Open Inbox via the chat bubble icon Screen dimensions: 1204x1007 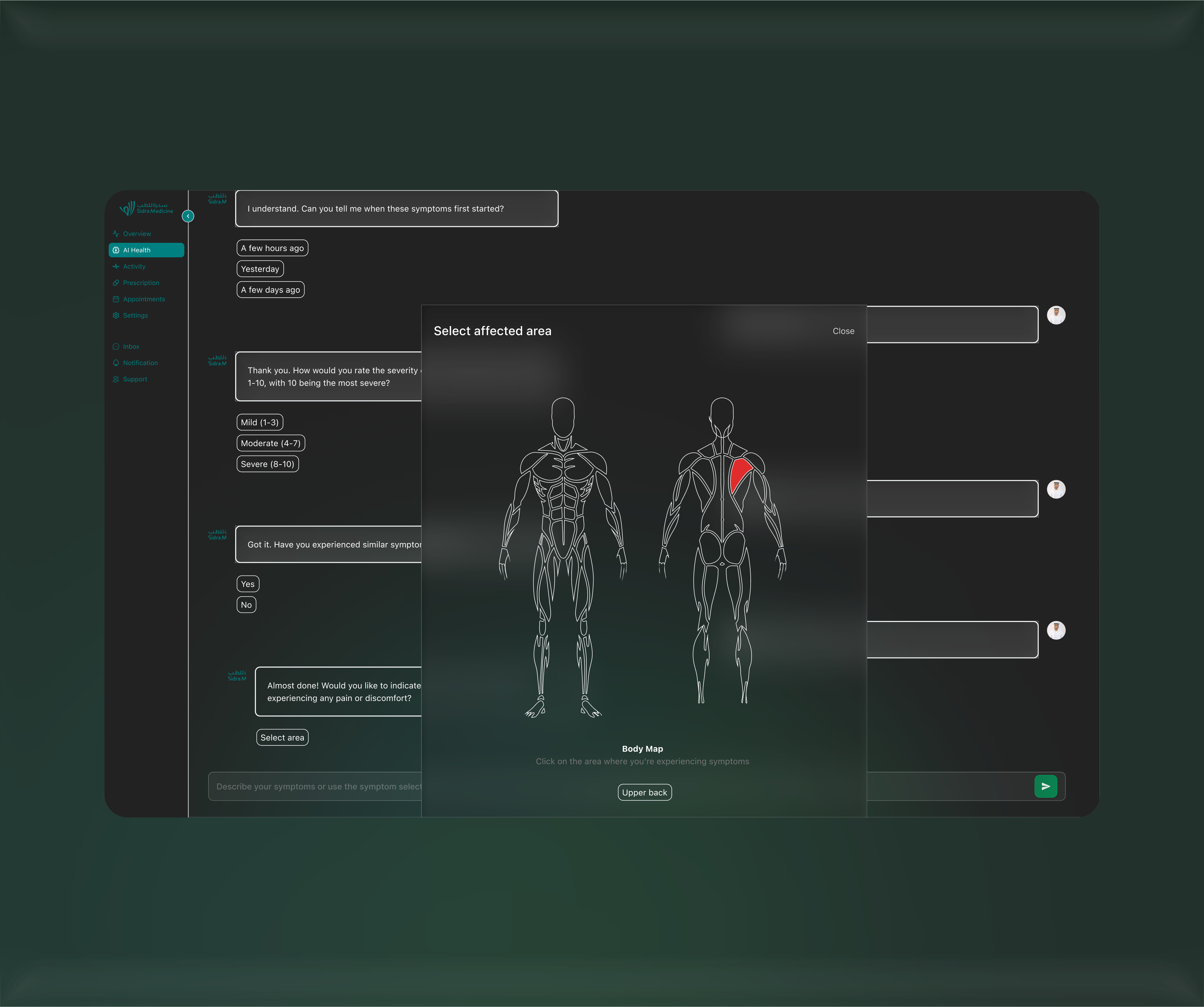(116, 346)
